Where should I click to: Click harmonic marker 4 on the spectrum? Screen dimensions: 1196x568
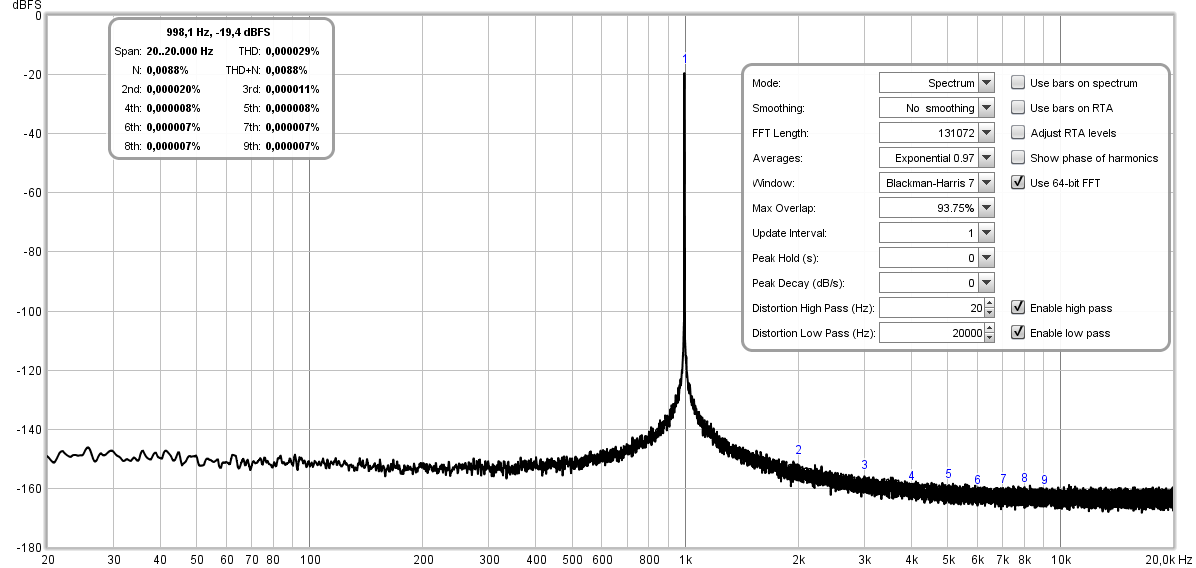(x=911, y=477)
